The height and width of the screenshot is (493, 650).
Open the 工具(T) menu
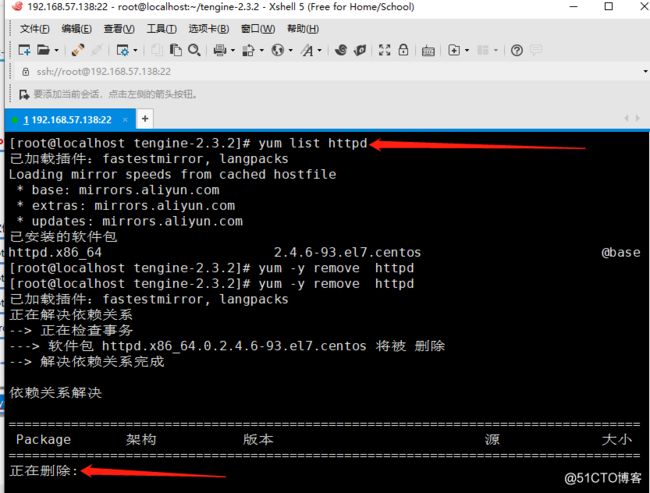(x=162, y=29)
